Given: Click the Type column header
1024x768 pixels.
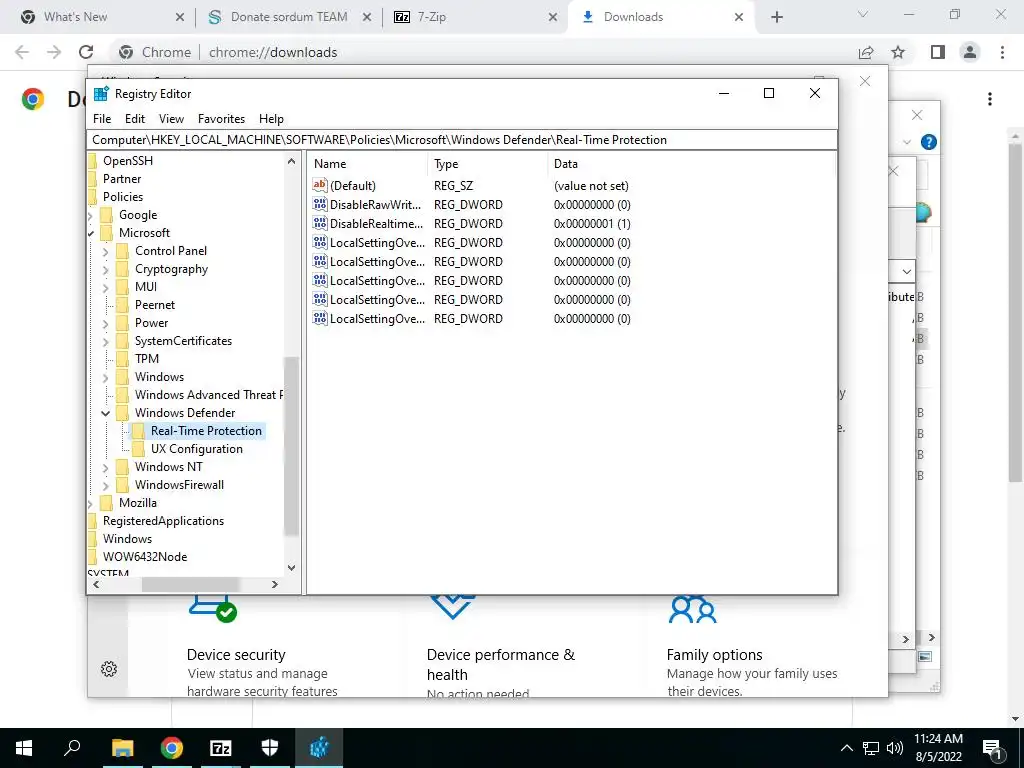Looking at the screenshot, I should [x=488, y=164].
